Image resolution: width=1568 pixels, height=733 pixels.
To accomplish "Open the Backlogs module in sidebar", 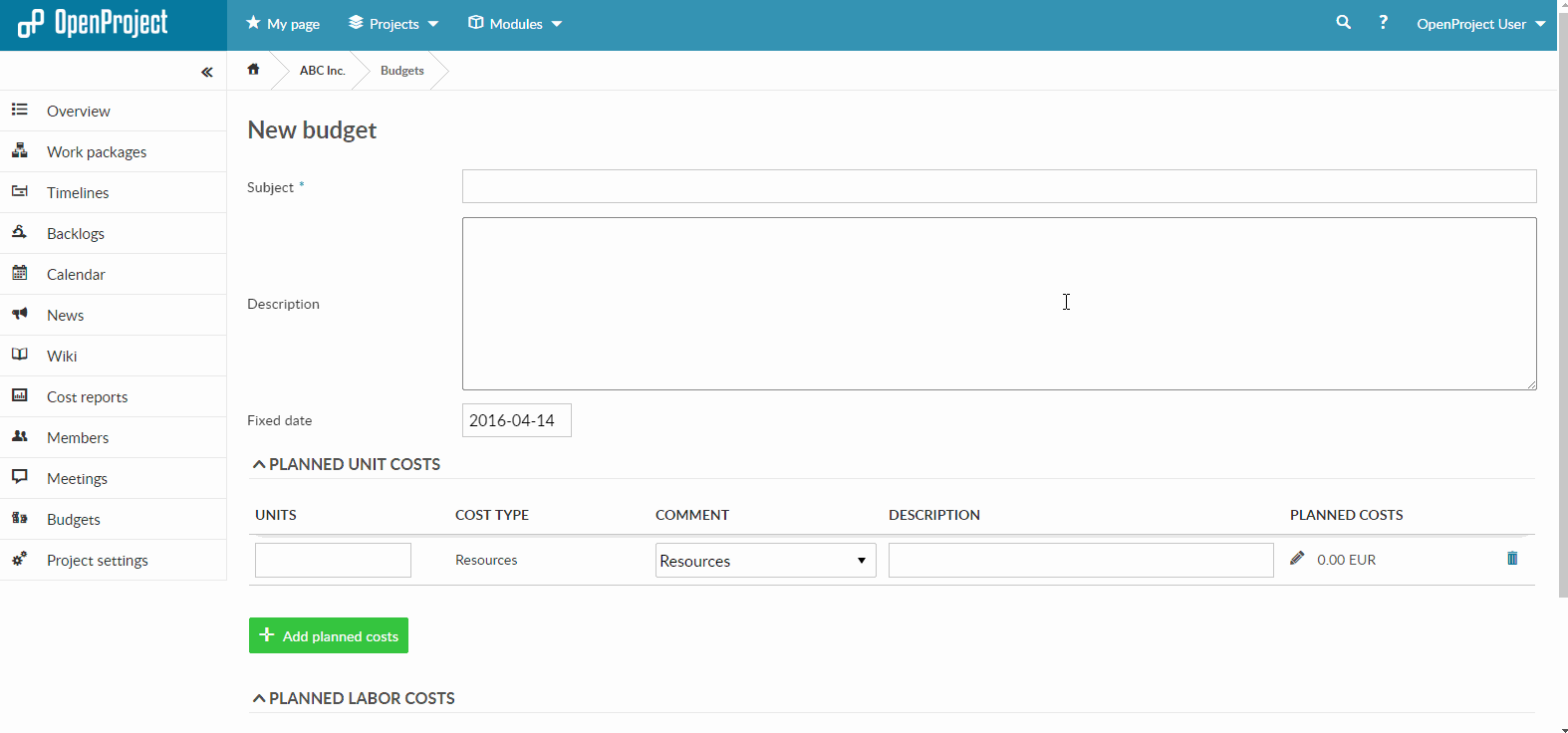I will [76, 234].
